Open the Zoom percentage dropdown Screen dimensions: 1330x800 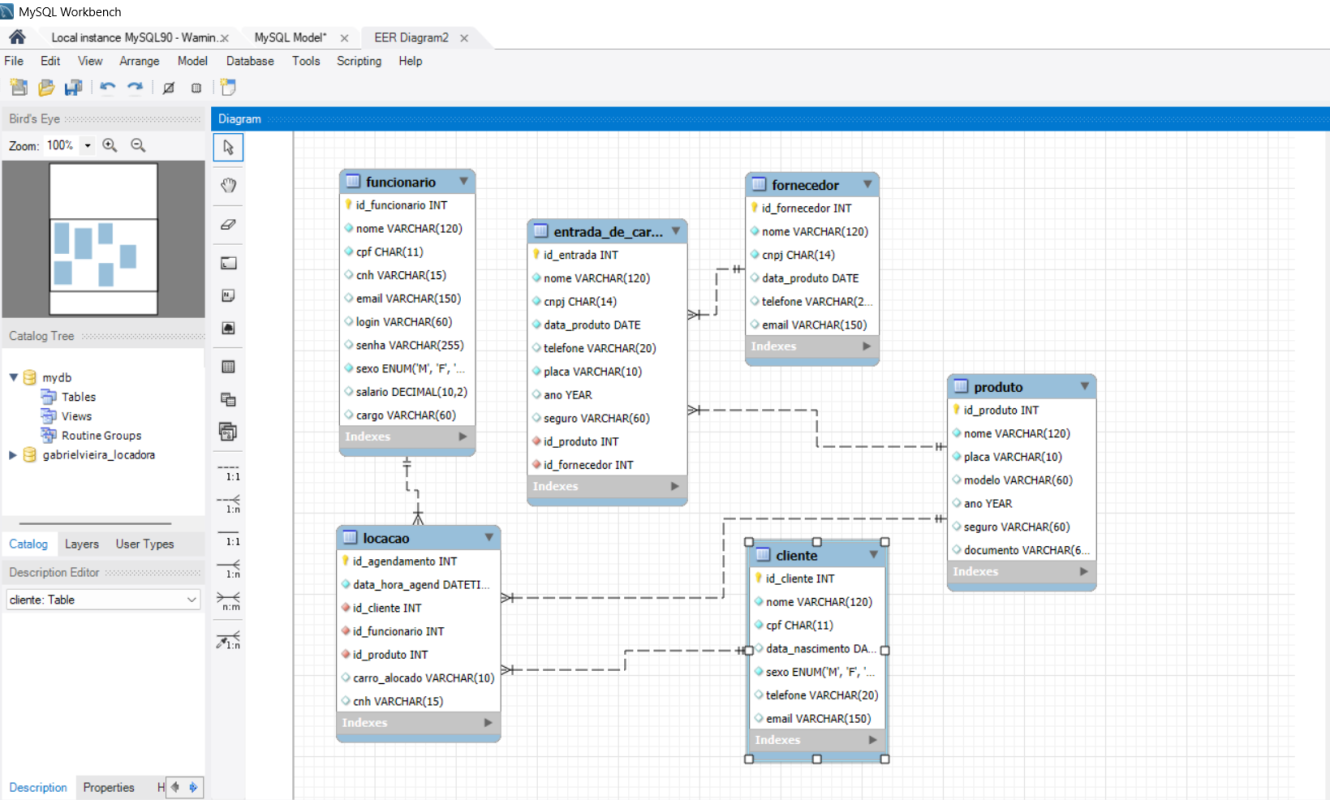click(x=87, y=146)
